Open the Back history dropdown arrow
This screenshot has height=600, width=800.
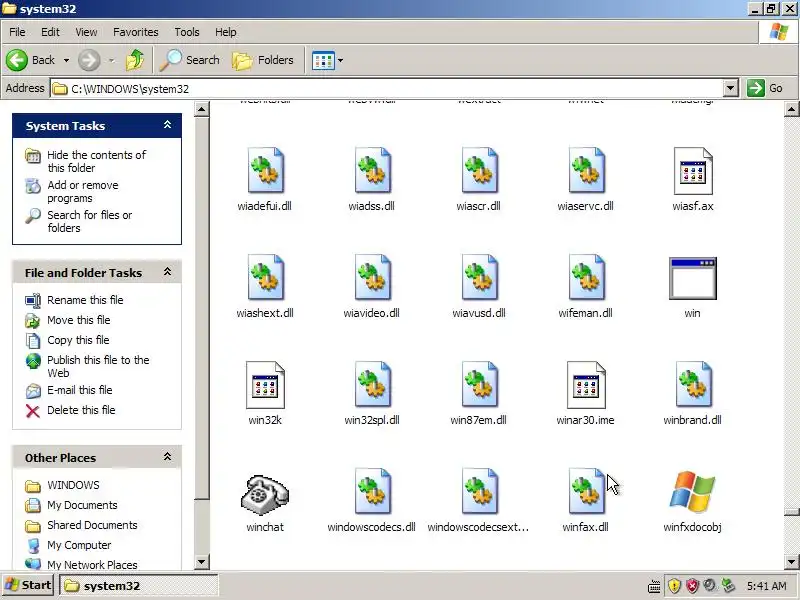[x=66, y=60]
